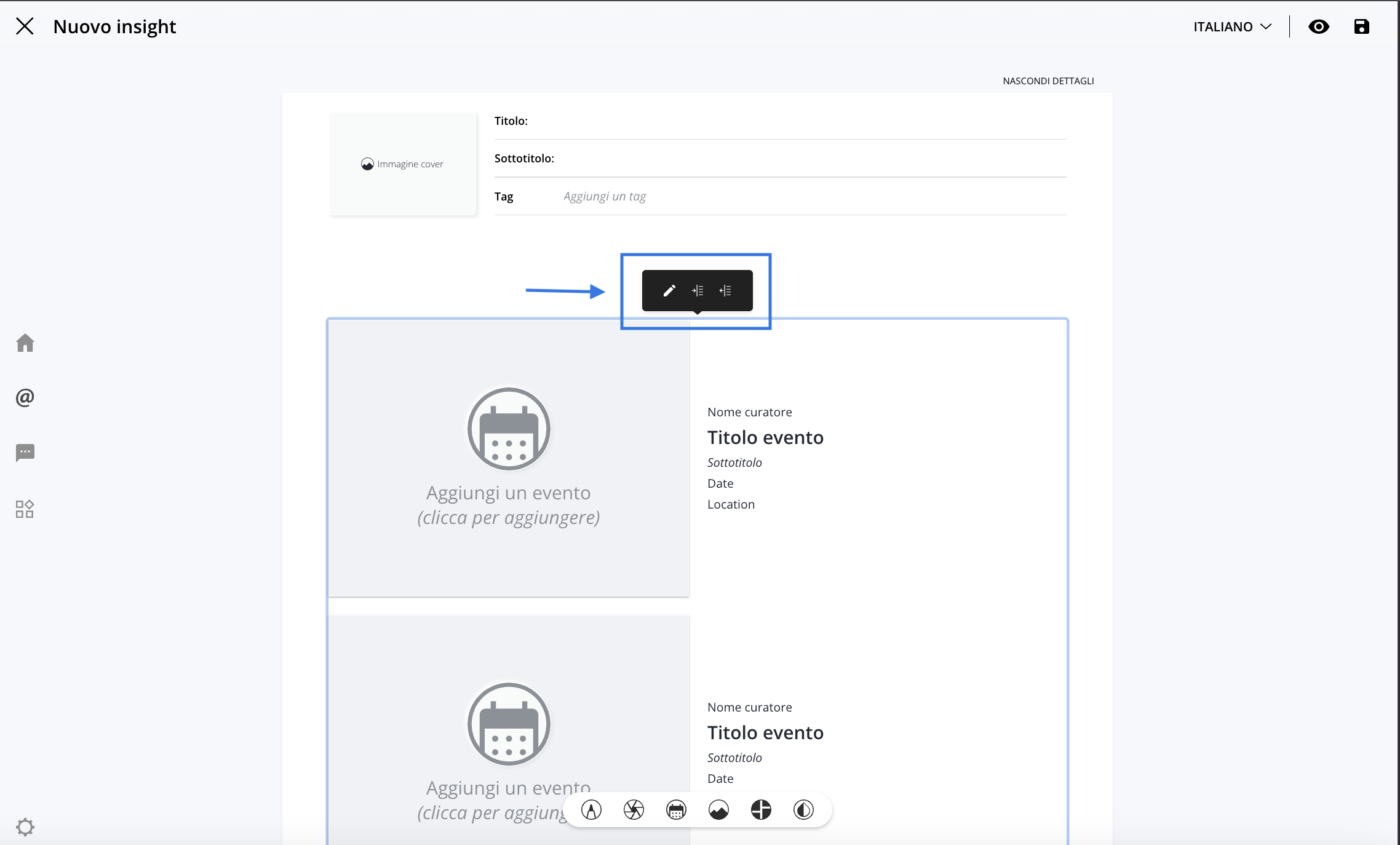This screenshot has width=1400, height=845.
Task: Click the pencil edit icon in dark toolbar
Action: click(x=669, y=290)
